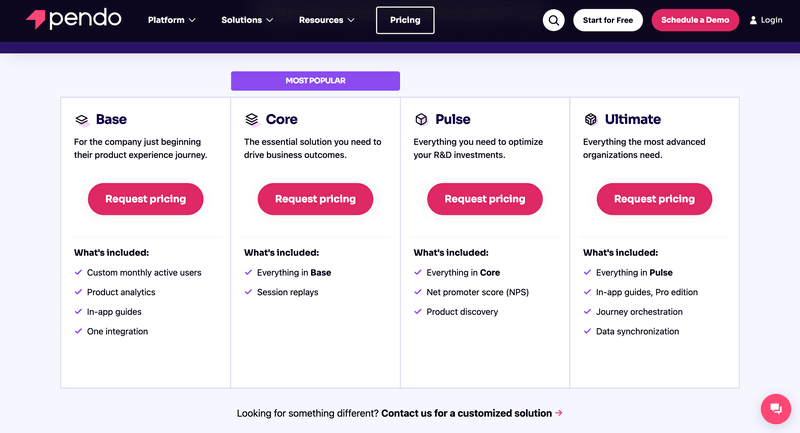Image resolution: width=800 pixels, height=433 pixels.
Task: Request pricing for the Pulse plan
Action: coord(485,199)
